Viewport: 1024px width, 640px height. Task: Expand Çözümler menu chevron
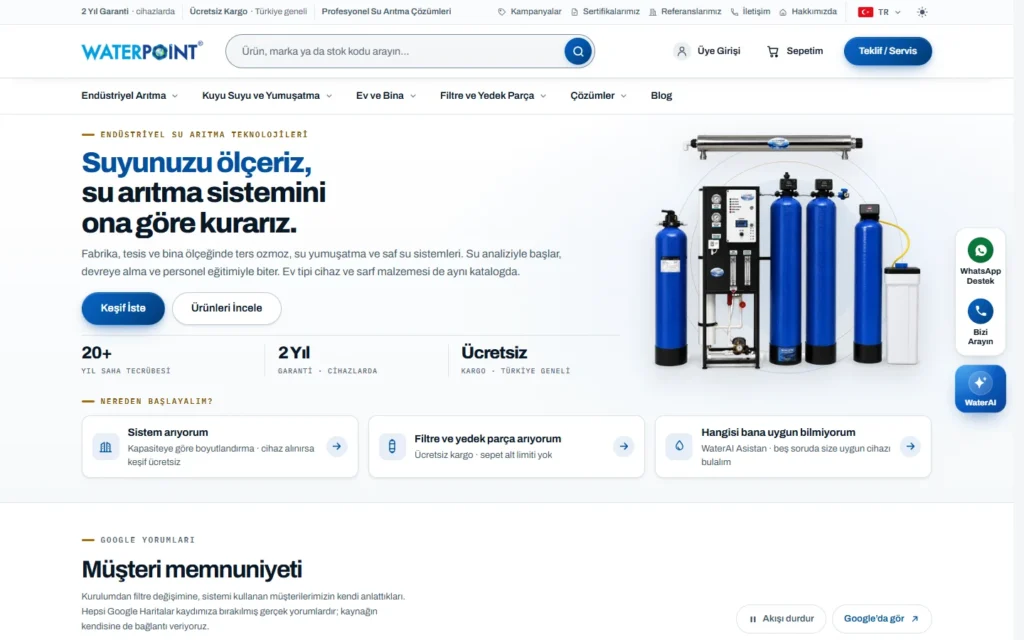coord(623,96)
